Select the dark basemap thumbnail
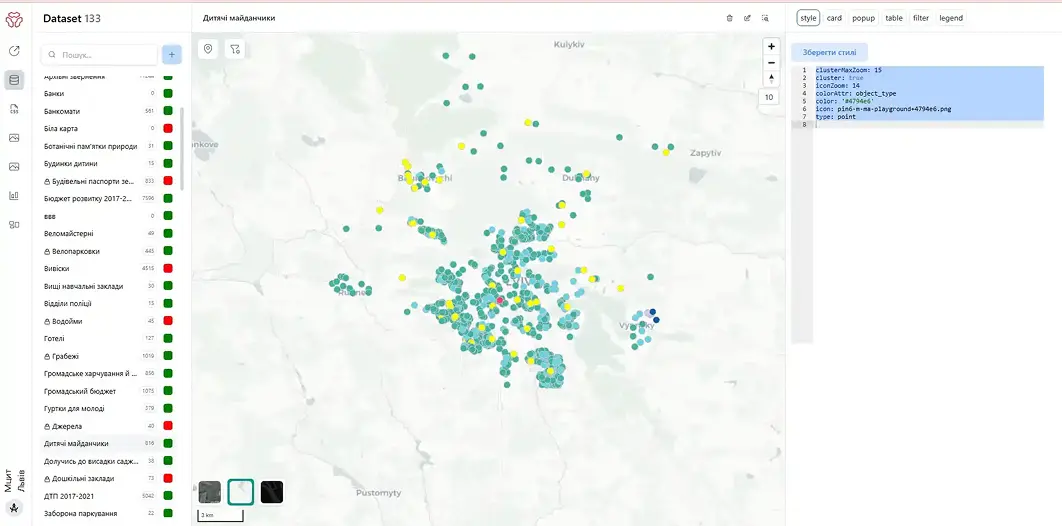 [272, 492]
